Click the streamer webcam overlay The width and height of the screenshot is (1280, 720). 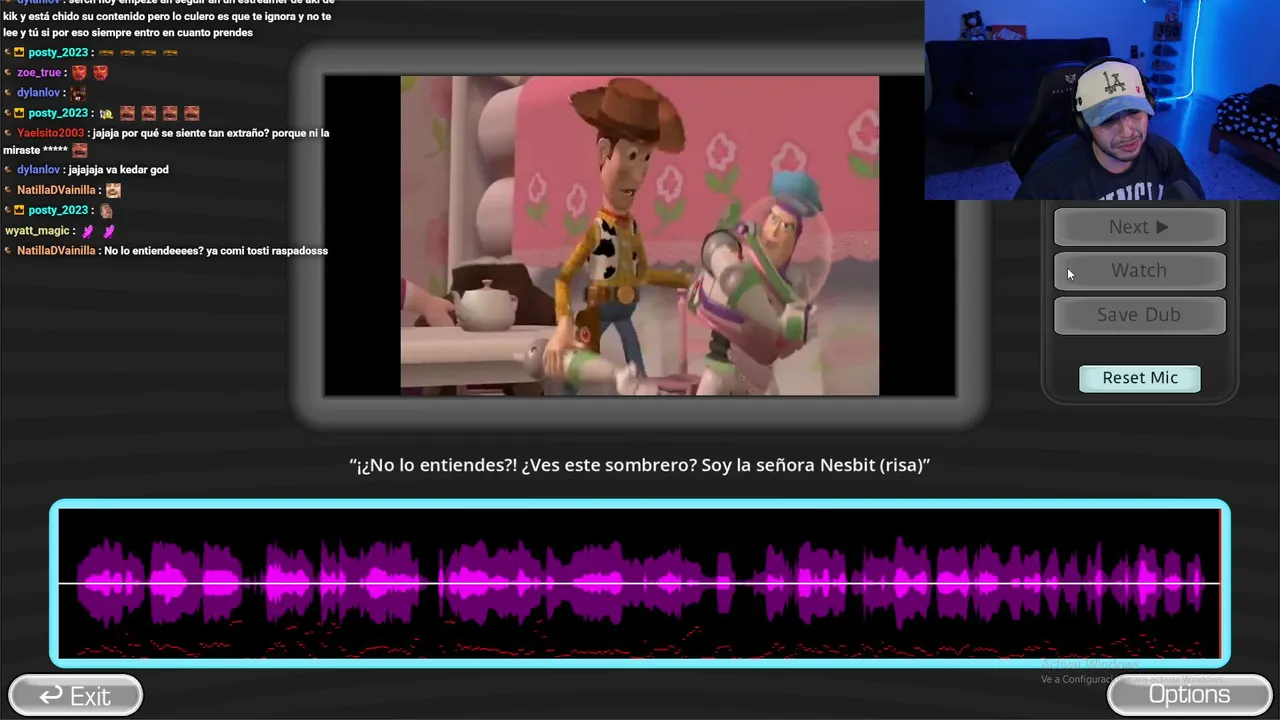1102,100
